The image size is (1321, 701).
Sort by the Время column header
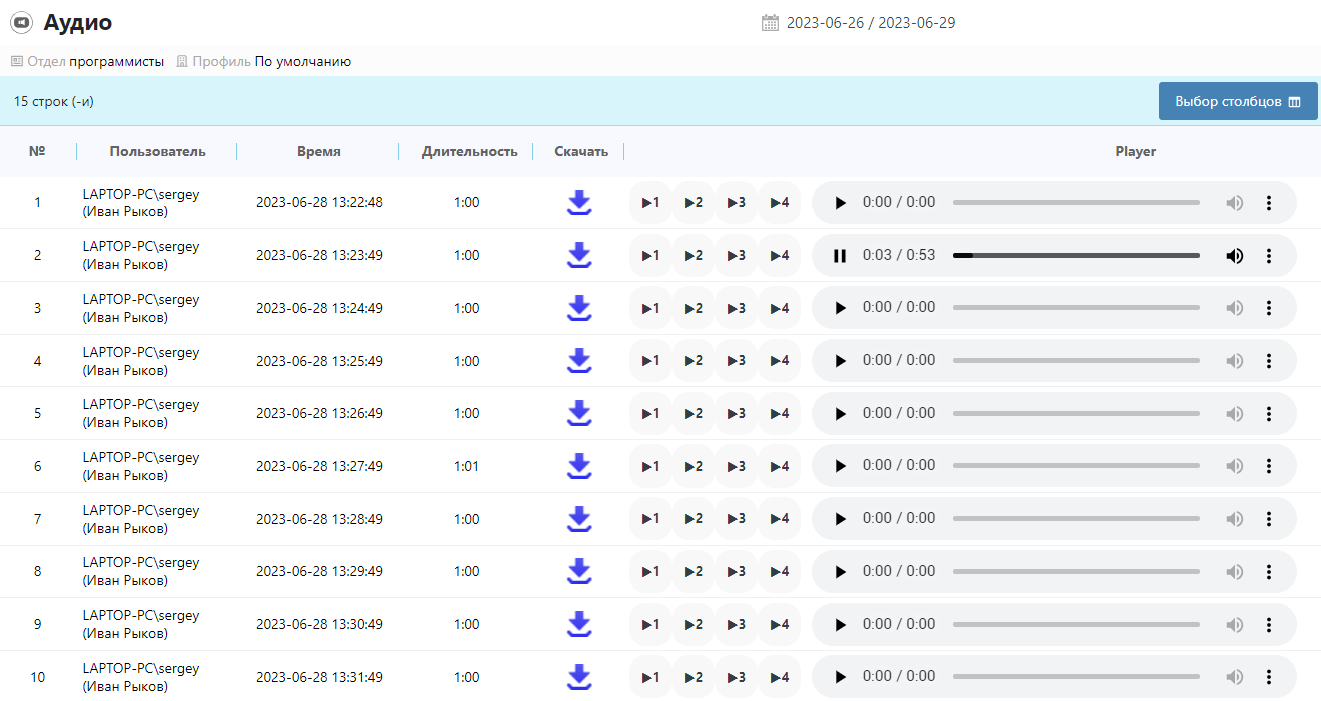coord(318,152)
